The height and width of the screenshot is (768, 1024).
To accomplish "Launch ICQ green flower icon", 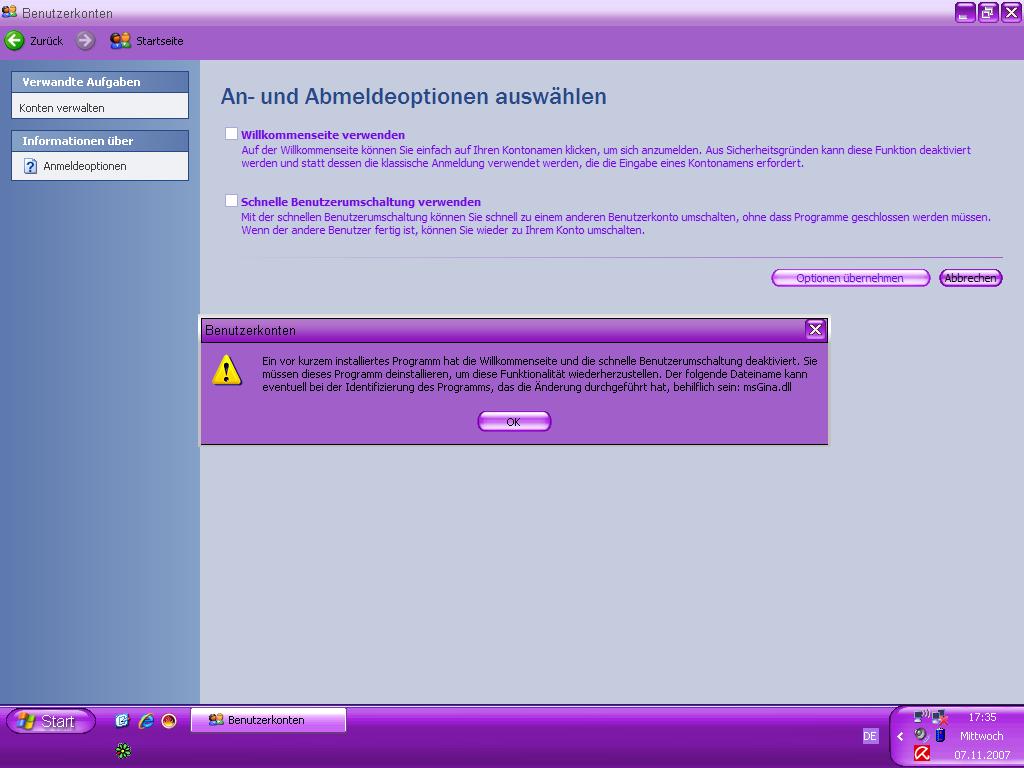I will (x=123, y=750).
